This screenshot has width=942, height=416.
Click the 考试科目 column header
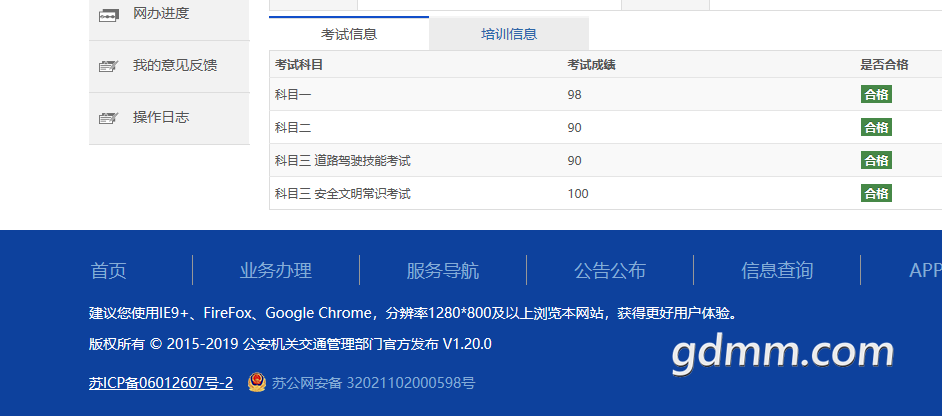tap(299, 65)
